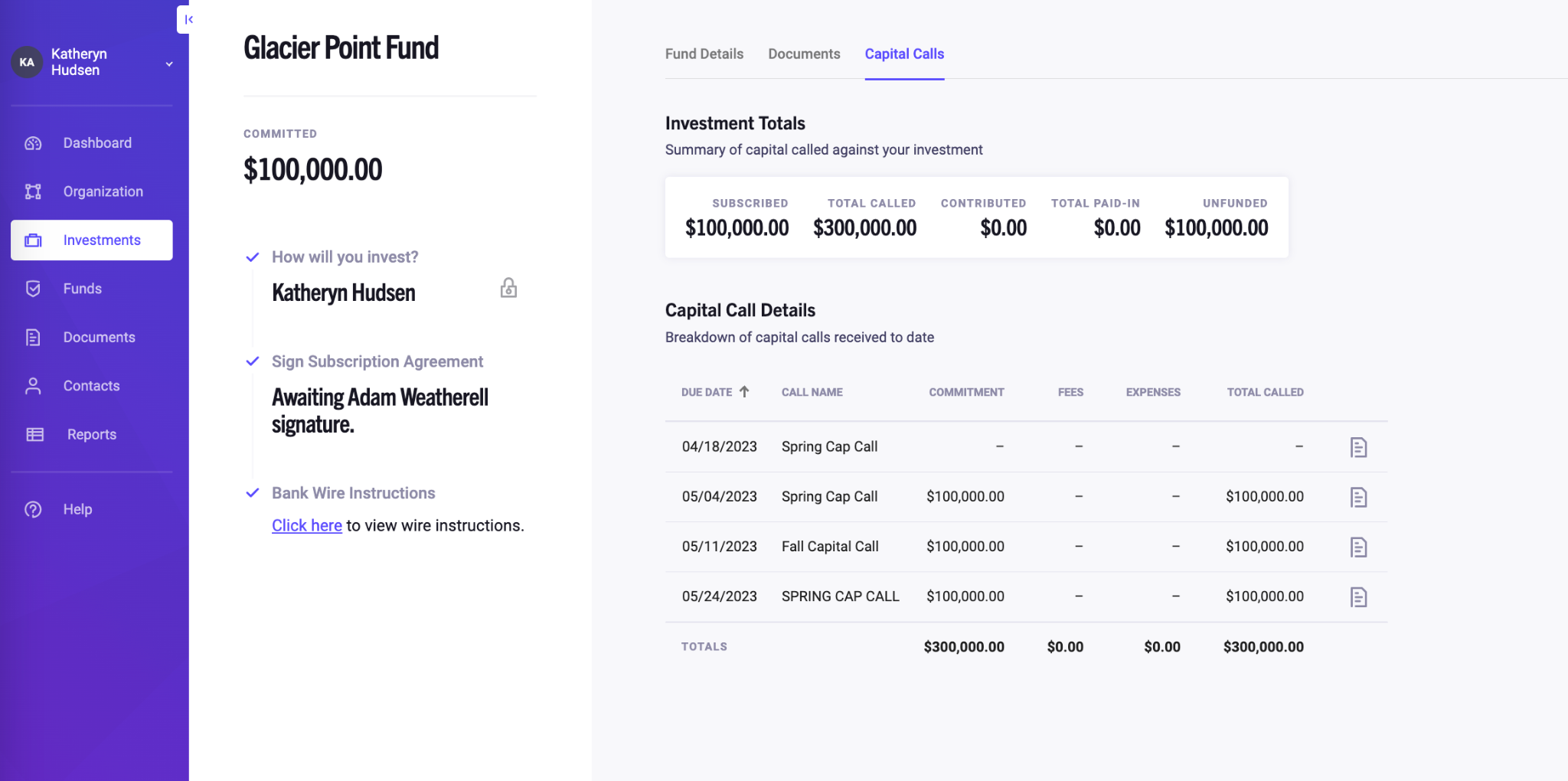Open document icon for 05/24/2023 SPRING CAP CALL
1568x781 pixels.
(x=1358, y=596)
